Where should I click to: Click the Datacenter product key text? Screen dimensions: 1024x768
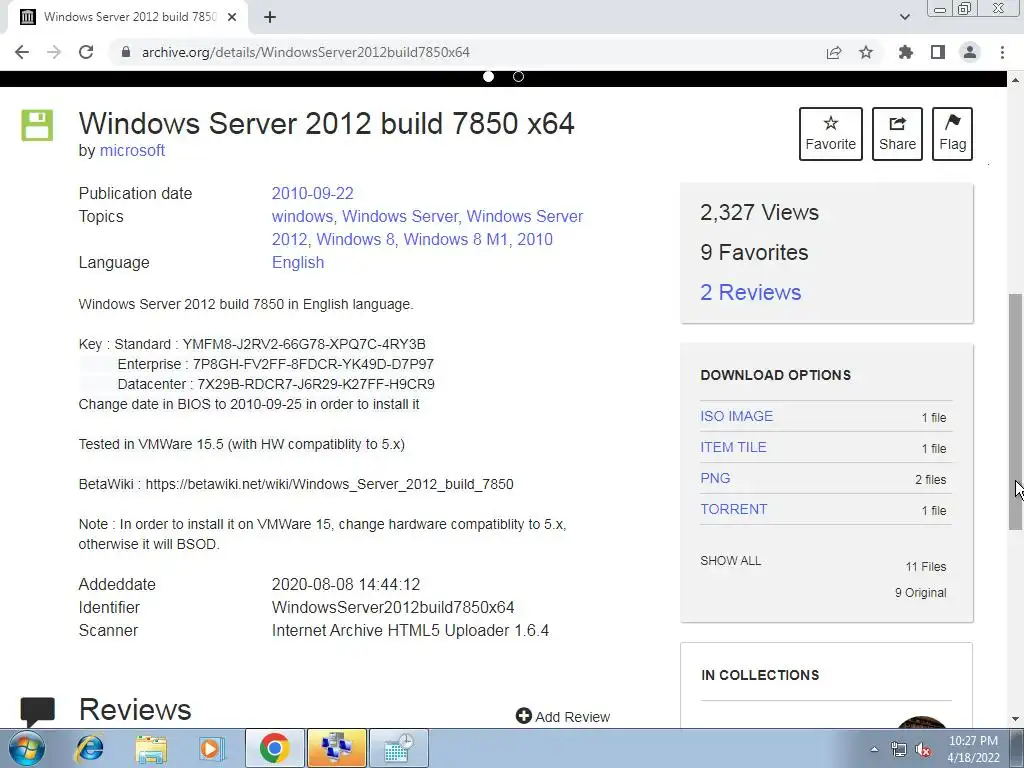[x=316, y=384]
